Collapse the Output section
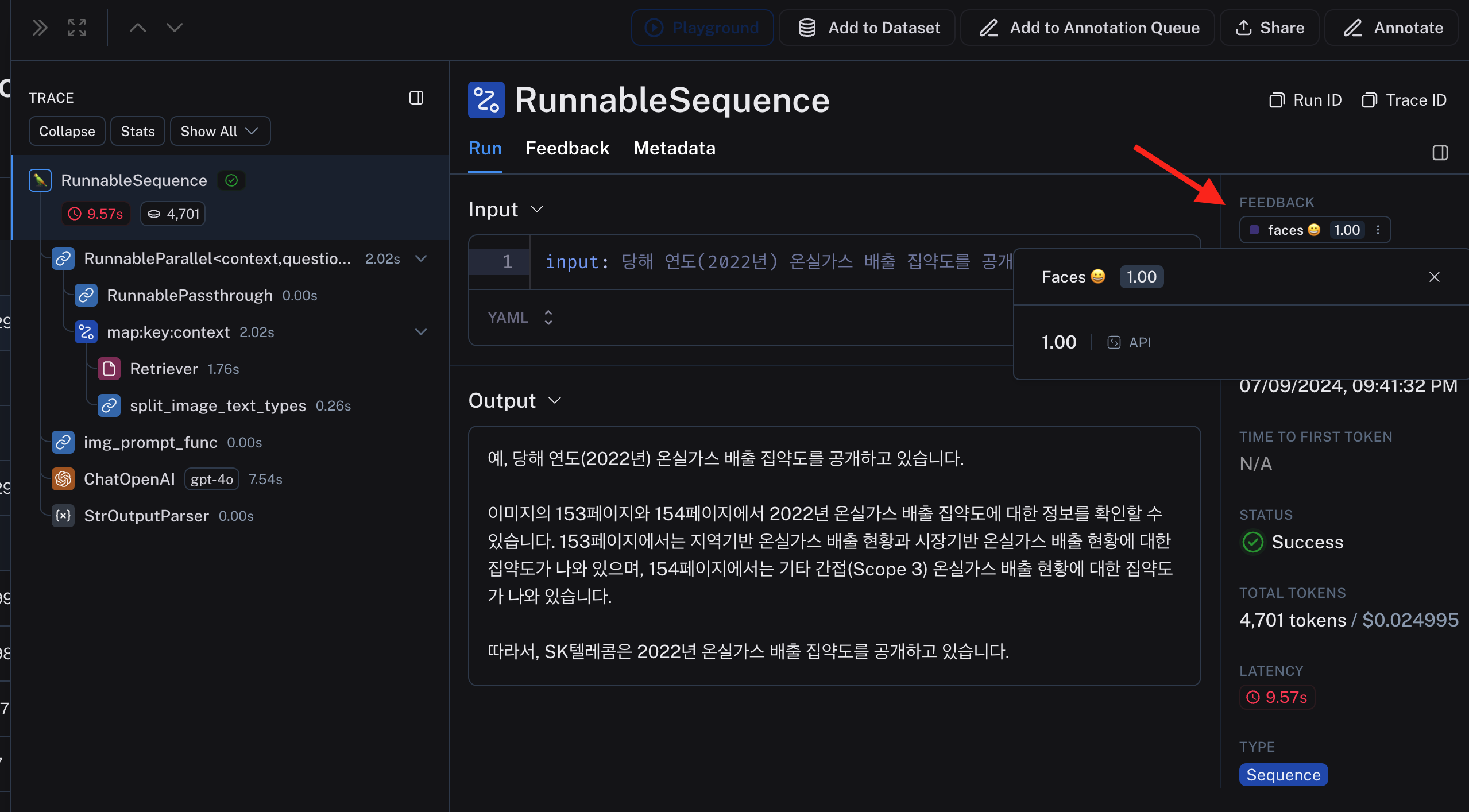The height and width of the screenshot is (812, 1469). 555,400
